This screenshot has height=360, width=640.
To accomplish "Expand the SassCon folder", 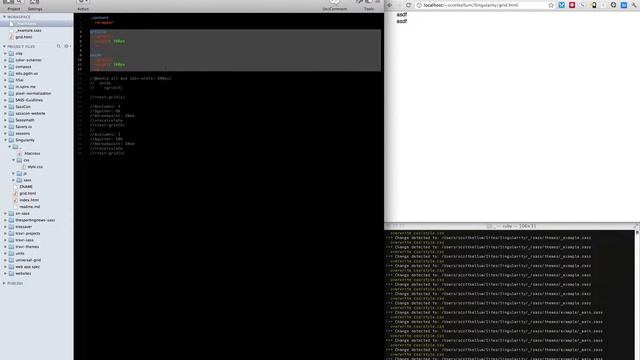I will coord(5,107).
